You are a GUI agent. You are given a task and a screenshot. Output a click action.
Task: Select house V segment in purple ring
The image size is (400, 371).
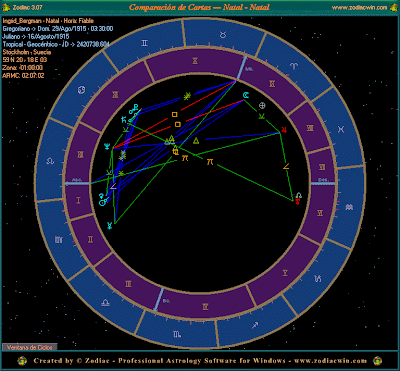[285, 273]
